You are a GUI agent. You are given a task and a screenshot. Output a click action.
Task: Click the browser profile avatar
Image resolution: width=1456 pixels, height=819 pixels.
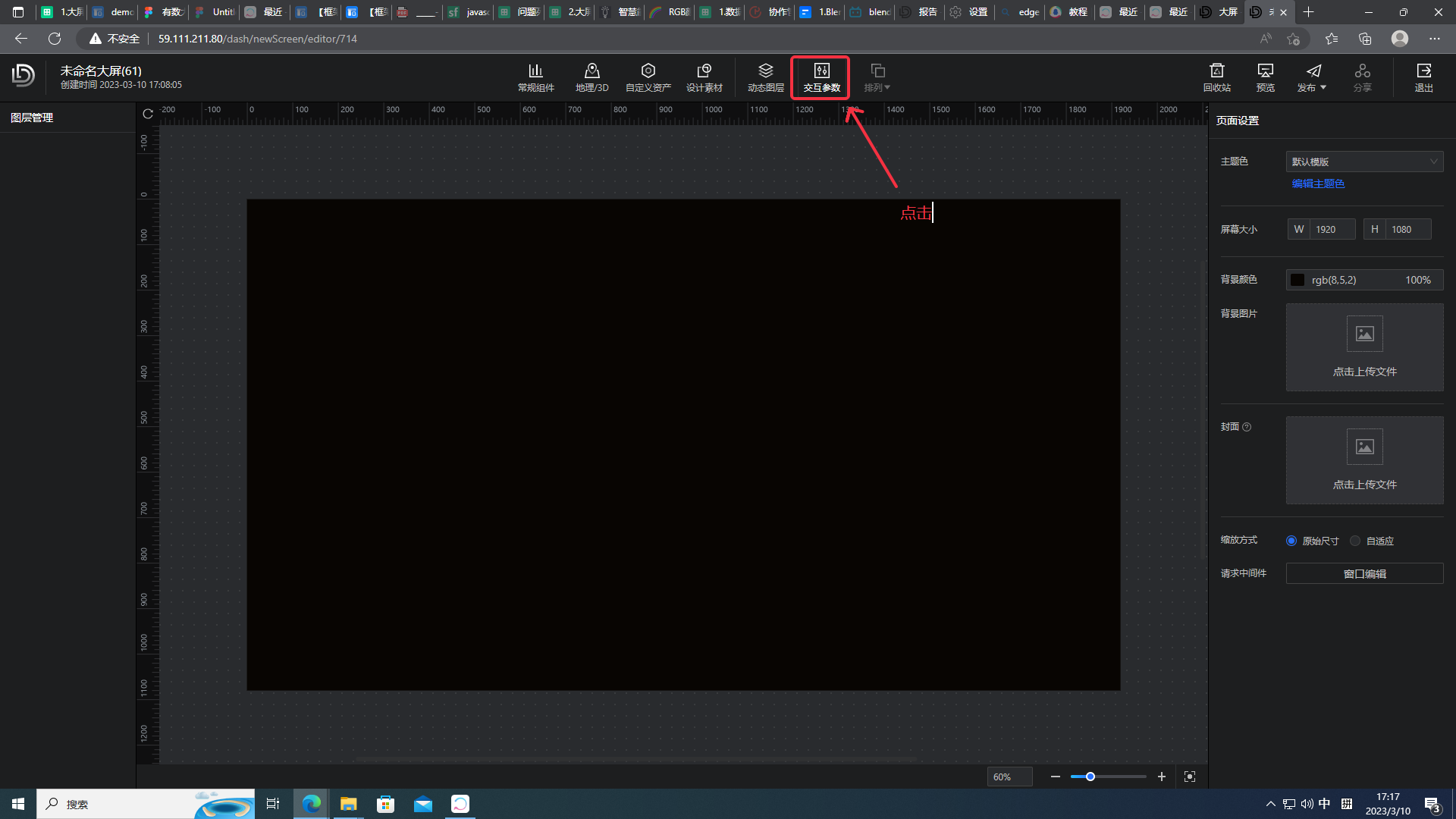click(1400, 39)
